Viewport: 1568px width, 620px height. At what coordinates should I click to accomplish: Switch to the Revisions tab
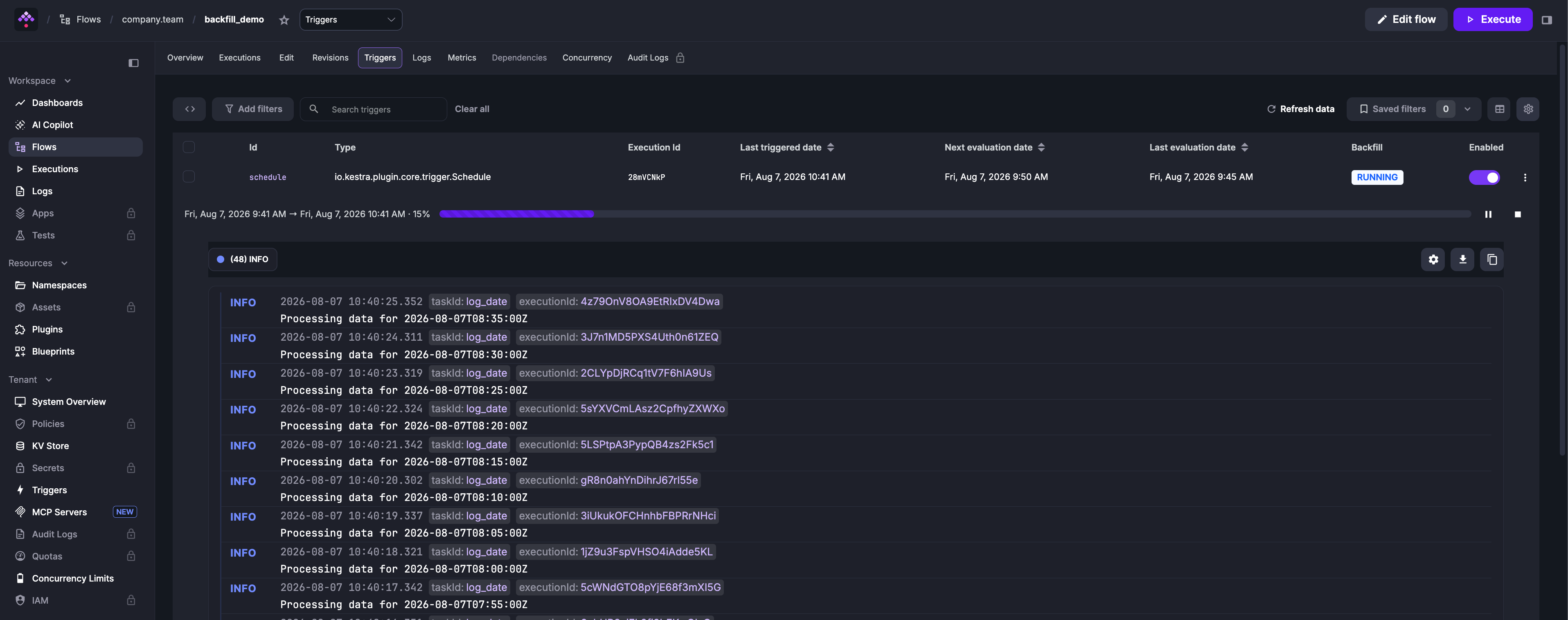(x=331, y=58)
